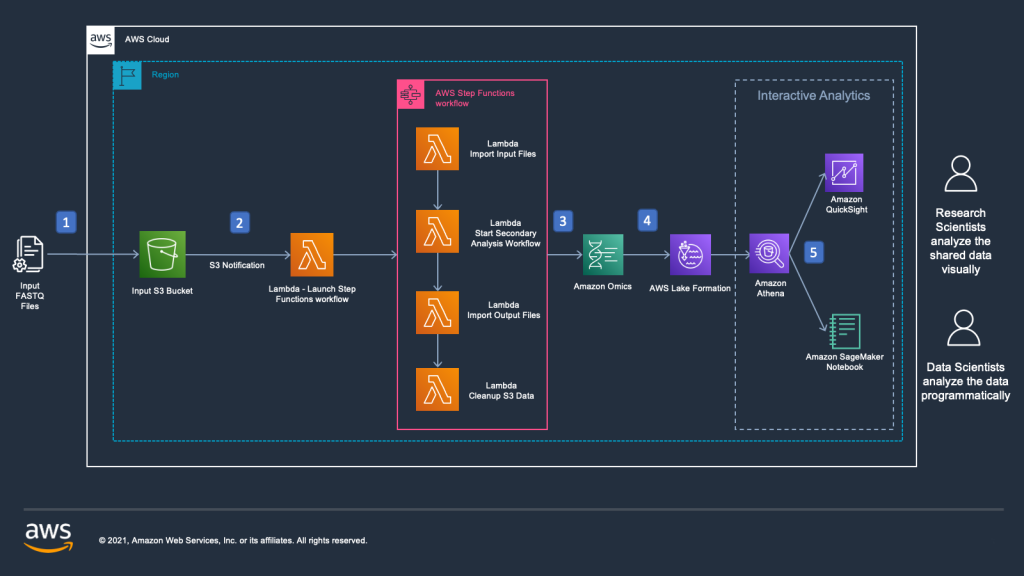The width and height of the screenshot is (1024, 576).
Task: Click the Interactive Analytics dashed panel title
Action: (814, 95)
